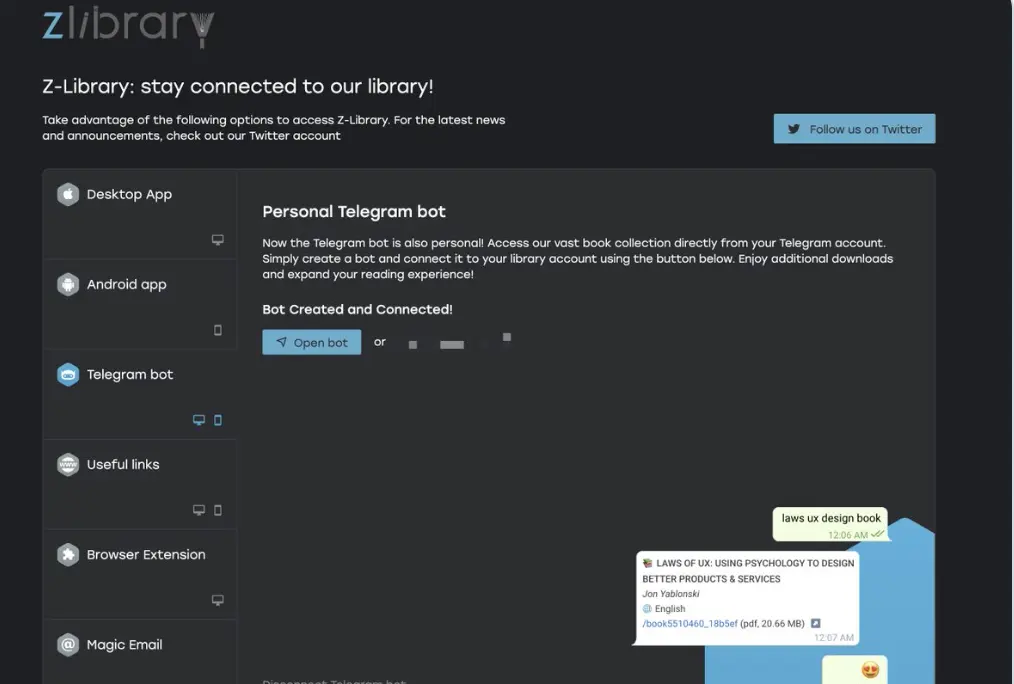Open the Desktop App tab
This screenshot has width=1014, height=684.
129,194
